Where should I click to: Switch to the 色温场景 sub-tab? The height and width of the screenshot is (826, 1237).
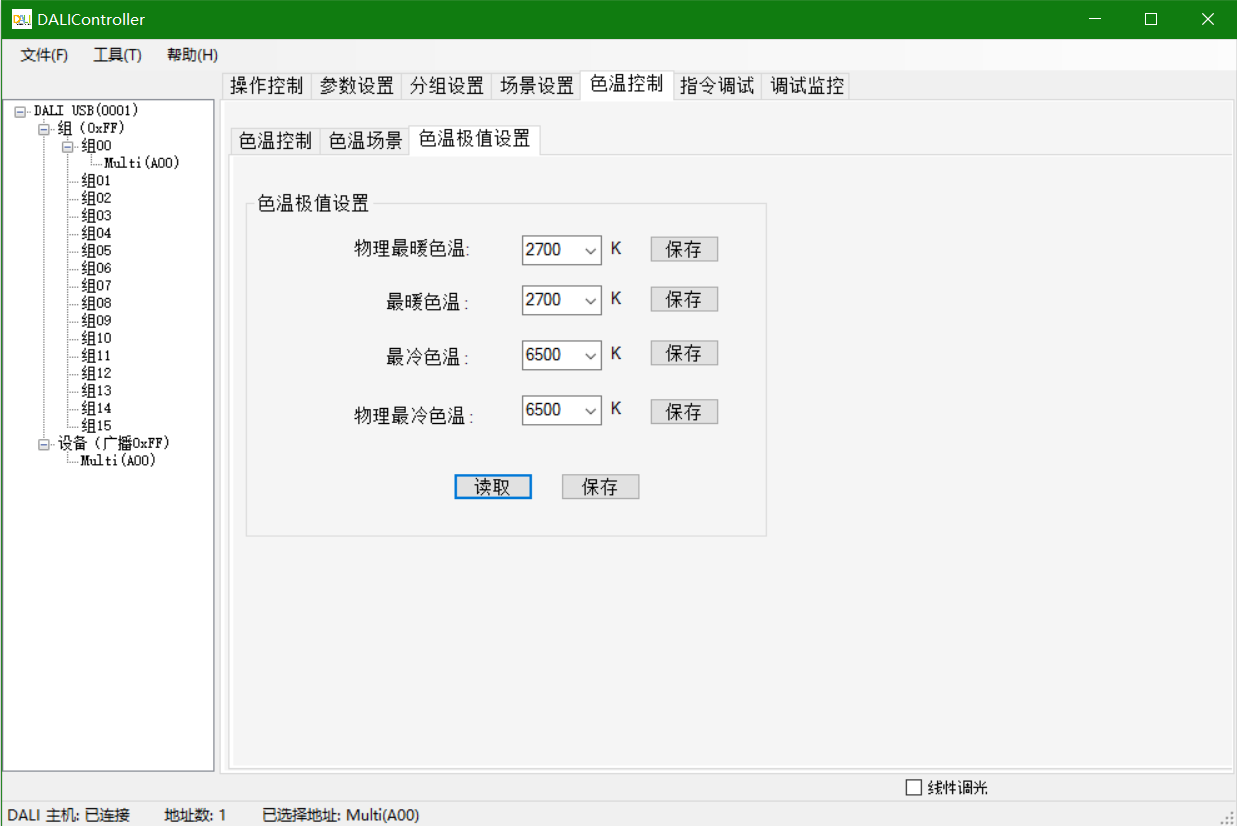coord(365,141)
